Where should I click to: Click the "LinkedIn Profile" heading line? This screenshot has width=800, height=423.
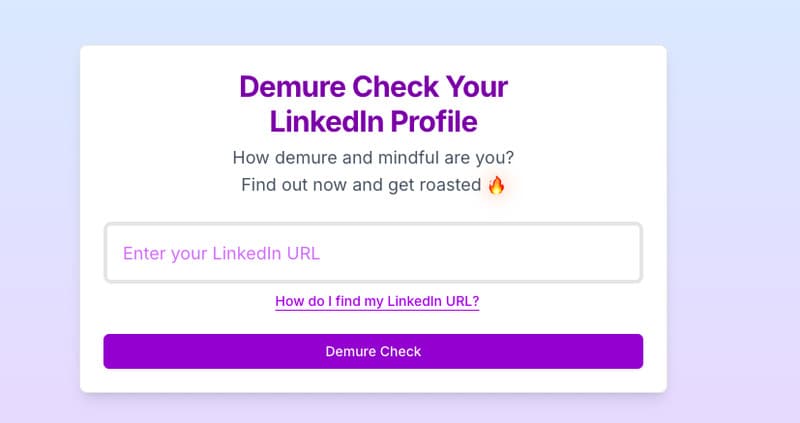coord(373,122)
